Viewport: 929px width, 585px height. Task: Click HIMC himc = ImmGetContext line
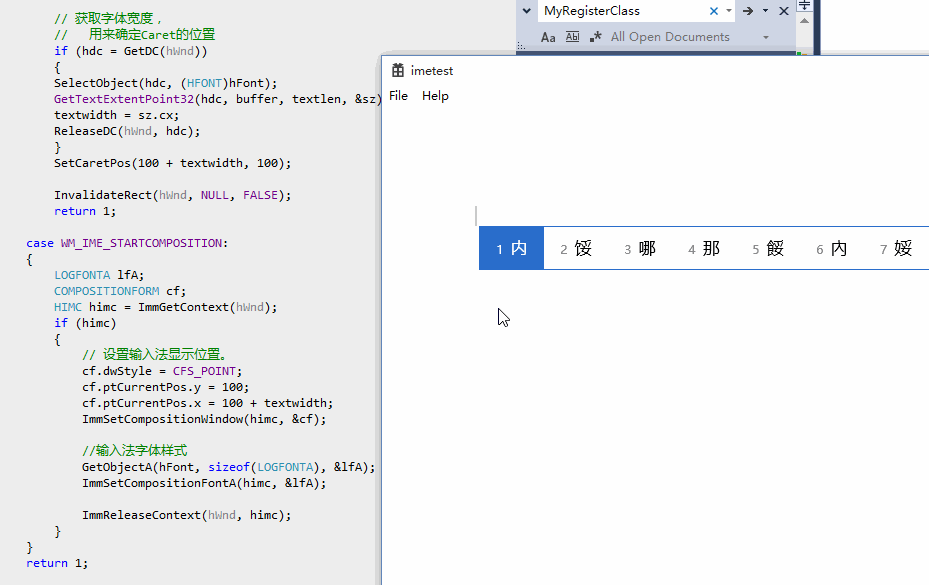pyautogui.click(x=165, y=307)
